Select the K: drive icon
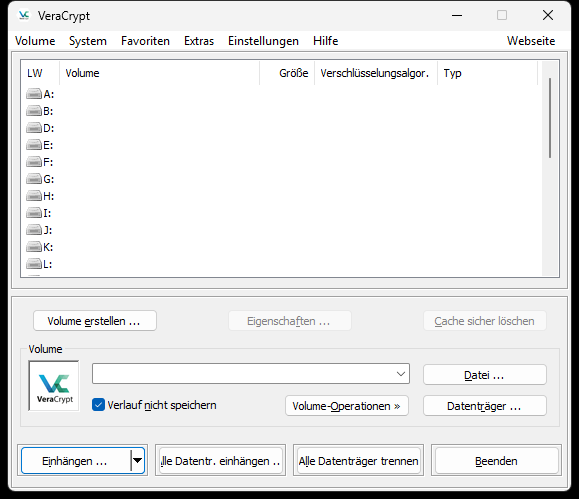Screen dimensions: 579x499 coord(34,247)
